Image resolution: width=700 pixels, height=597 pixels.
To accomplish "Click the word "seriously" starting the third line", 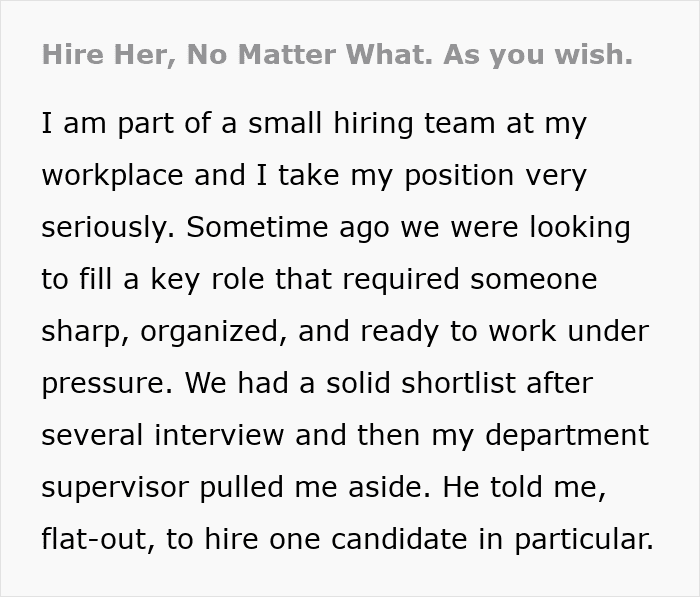I will pos(105,229).
